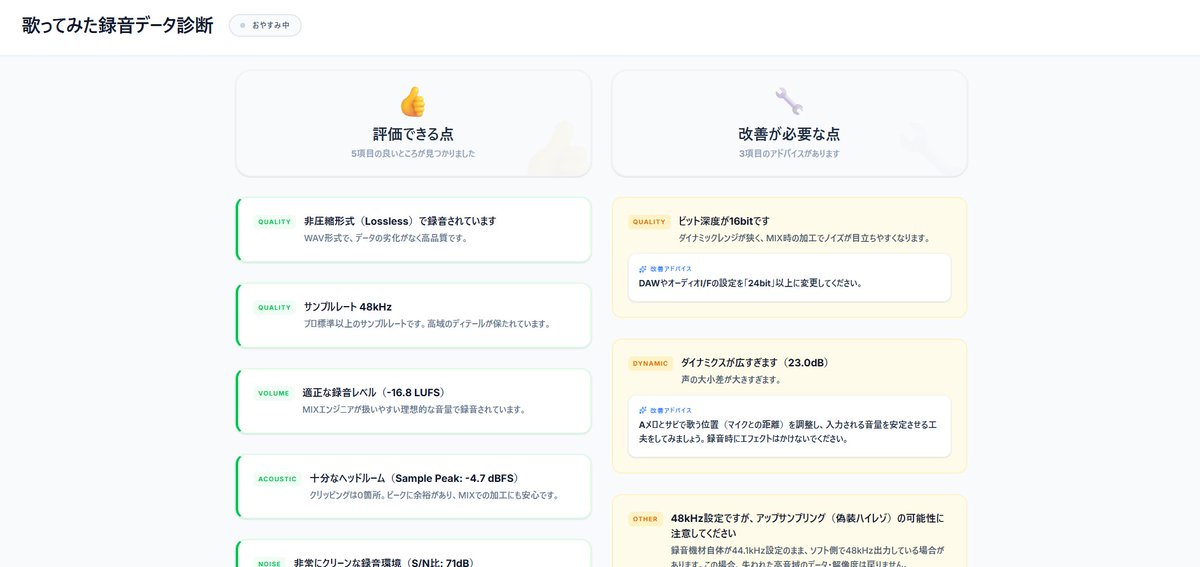Screen dimensions: 1200x567
Task: Click the VOLUME tag
Action: point(273,393)
